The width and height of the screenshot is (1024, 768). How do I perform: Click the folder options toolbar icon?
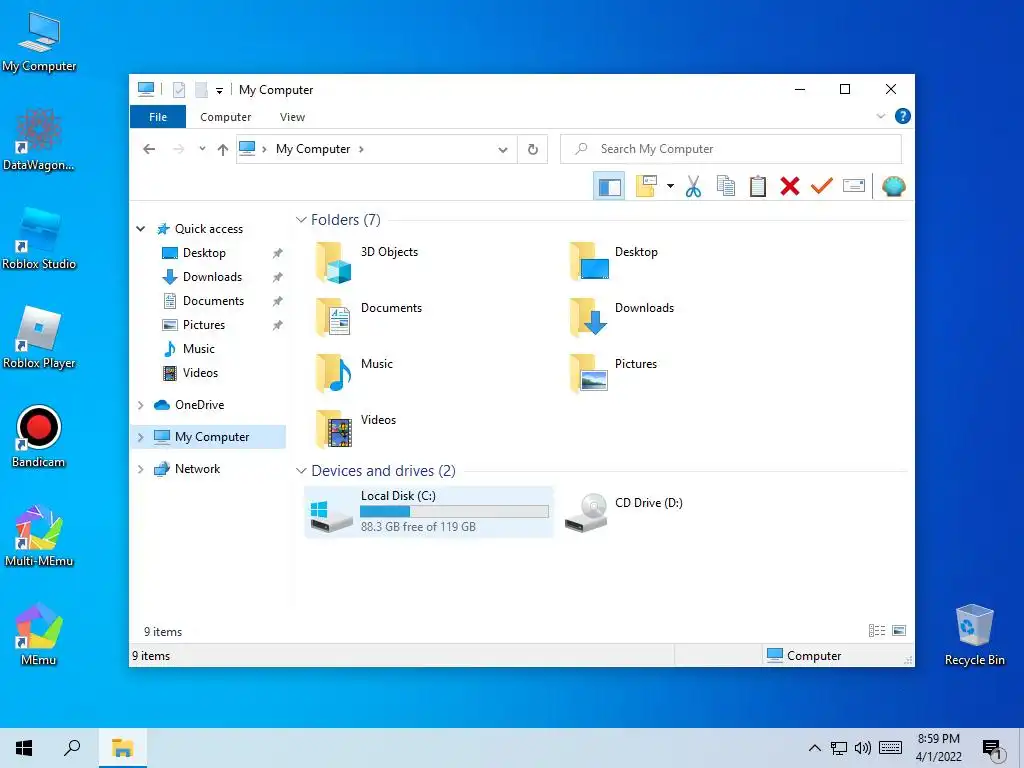[x=646, y=187]
